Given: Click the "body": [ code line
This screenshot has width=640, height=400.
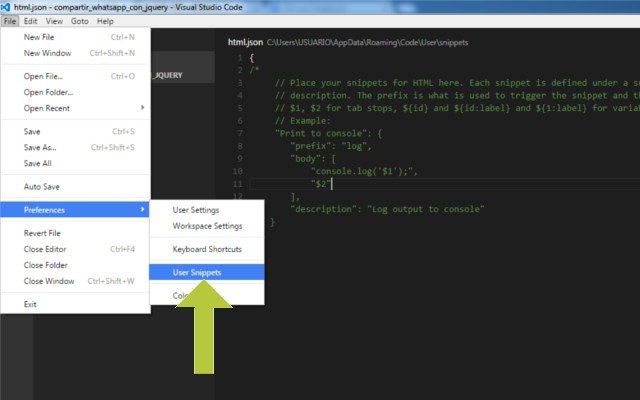Looking at the screenshot, I should 313,159.
